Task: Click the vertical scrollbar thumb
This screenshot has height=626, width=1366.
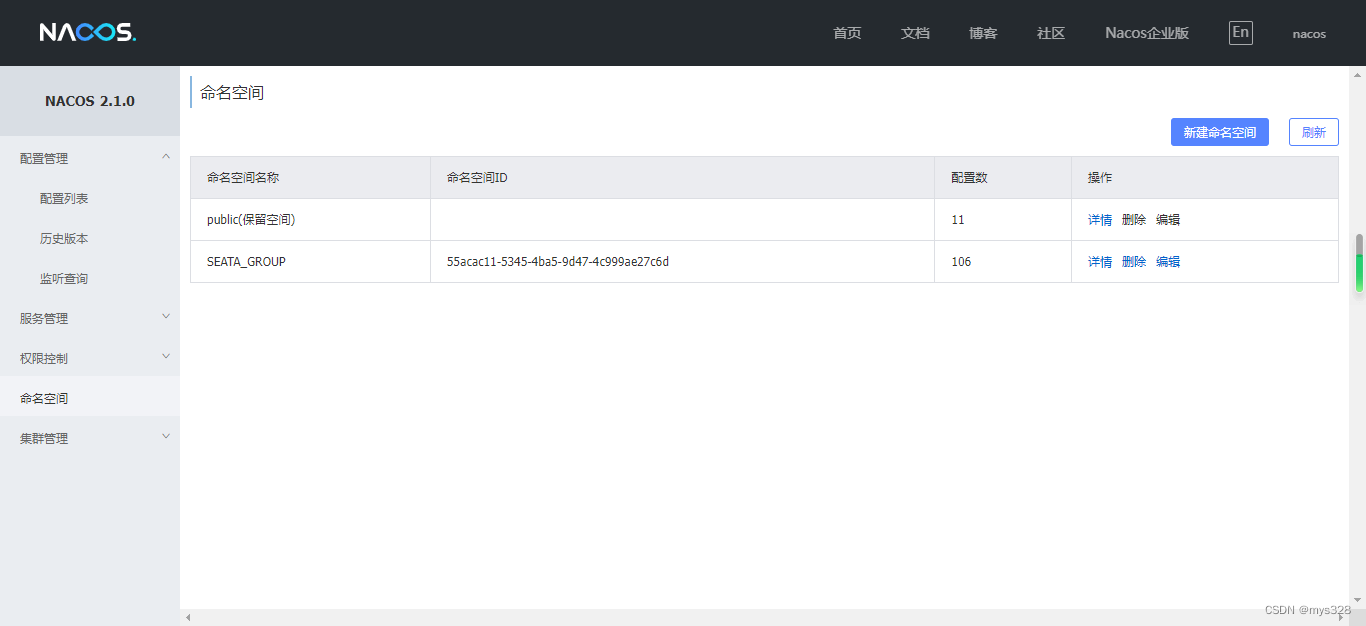Action: 1359,263
